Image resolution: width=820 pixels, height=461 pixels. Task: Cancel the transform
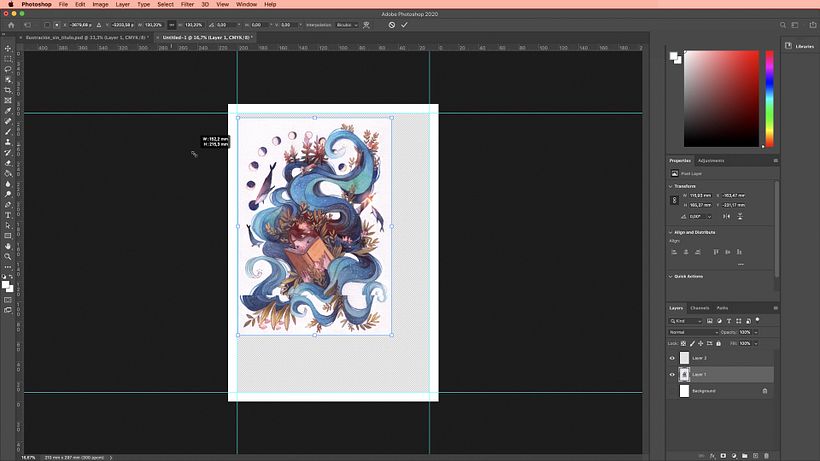click(x=392, y=25)
